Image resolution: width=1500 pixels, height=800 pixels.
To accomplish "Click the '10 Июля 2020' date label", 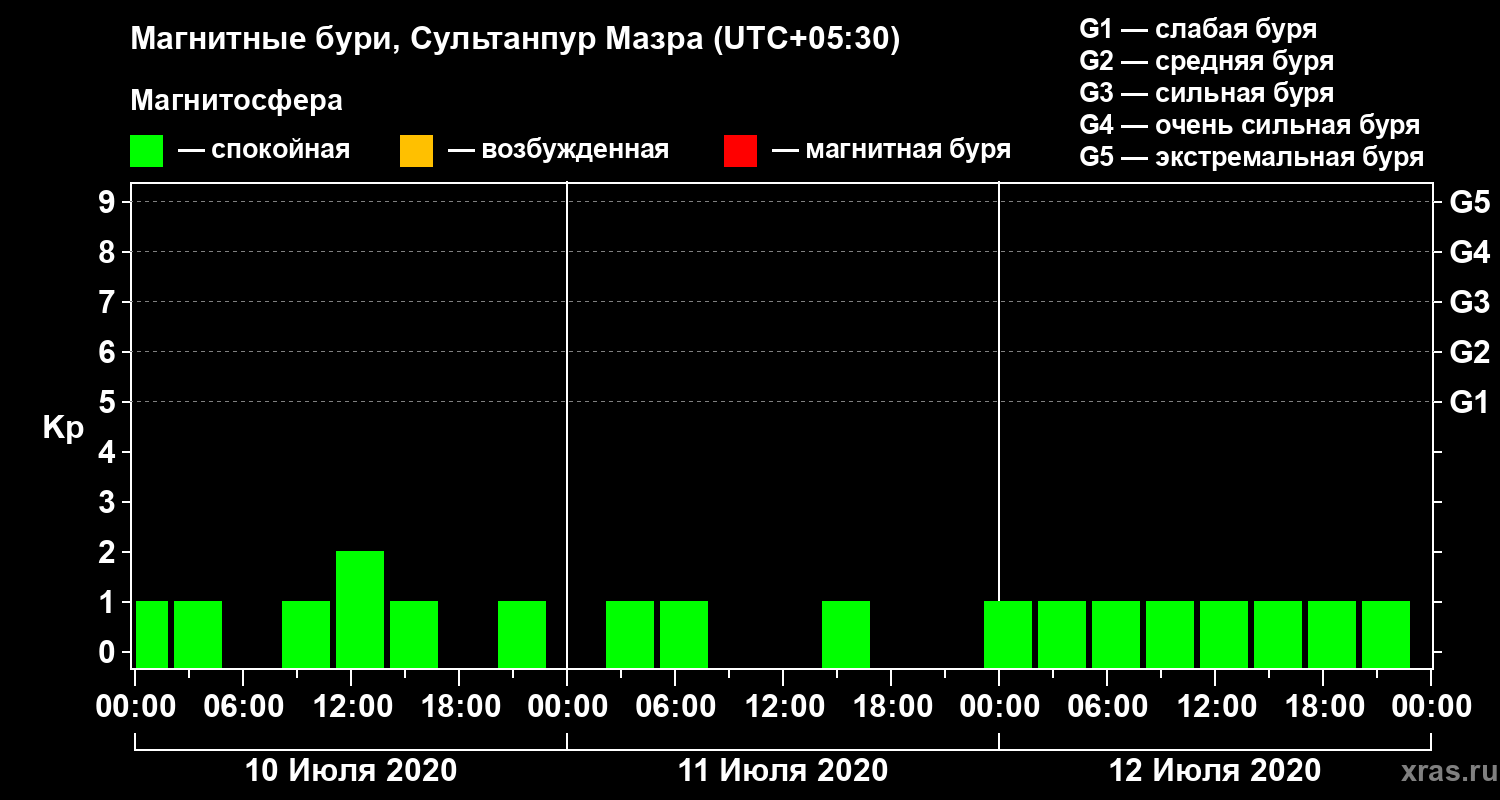I will point(351,771).
